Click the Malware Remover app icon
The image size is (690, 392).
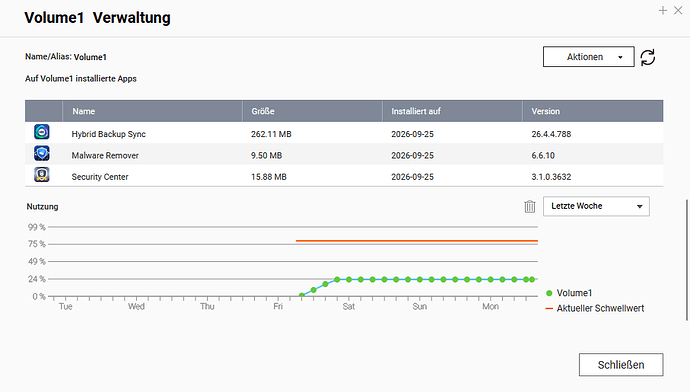click(x=42, y=154)
